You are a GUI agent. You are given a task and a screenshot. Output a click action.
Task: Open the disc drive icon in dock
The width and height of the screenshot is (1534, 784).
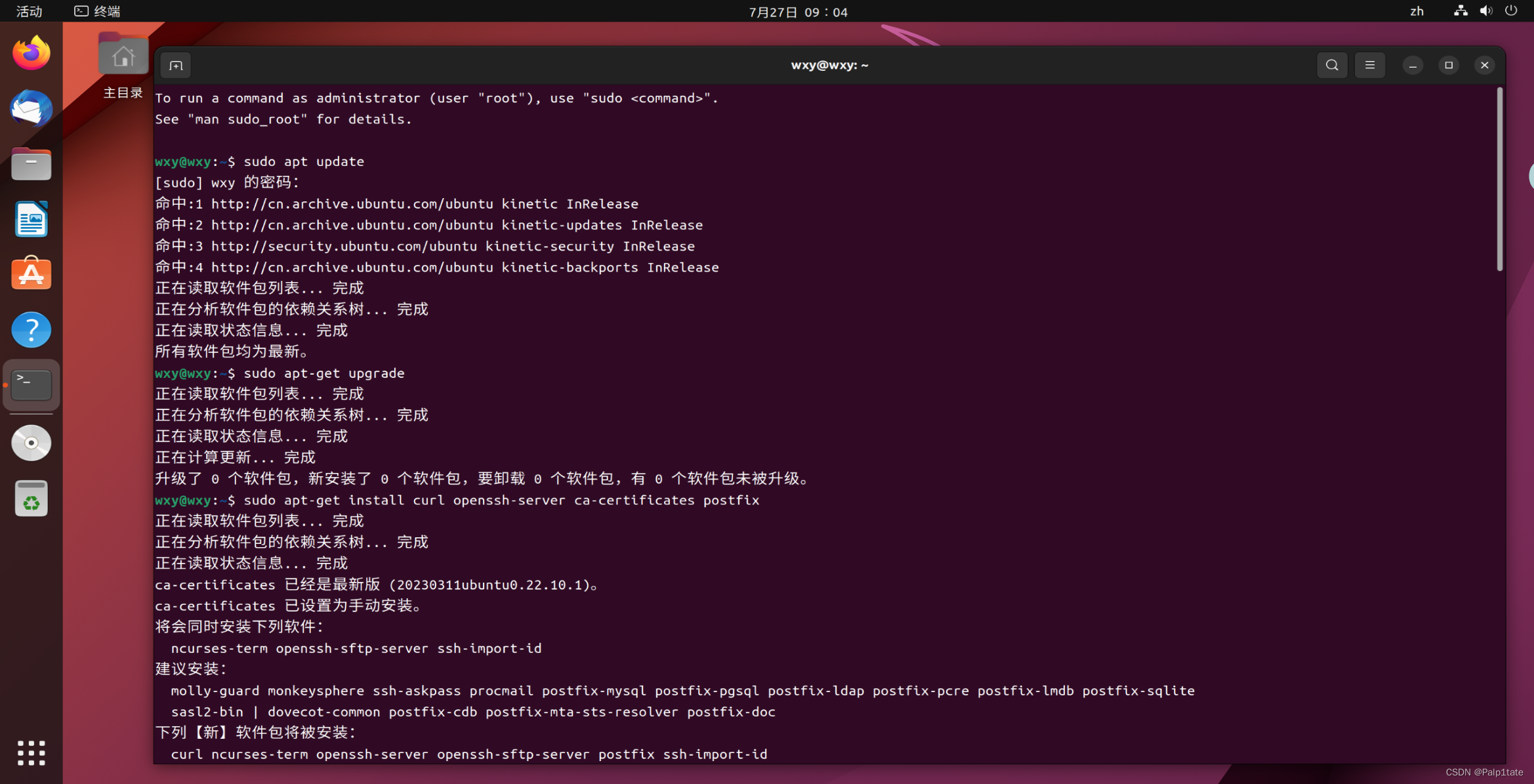tap(31, 443)
